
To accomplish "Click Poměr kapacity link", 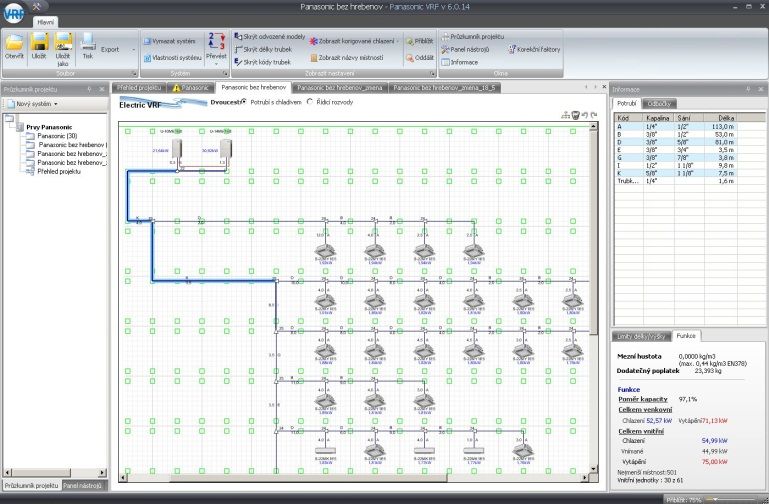I will pos(642,399).
